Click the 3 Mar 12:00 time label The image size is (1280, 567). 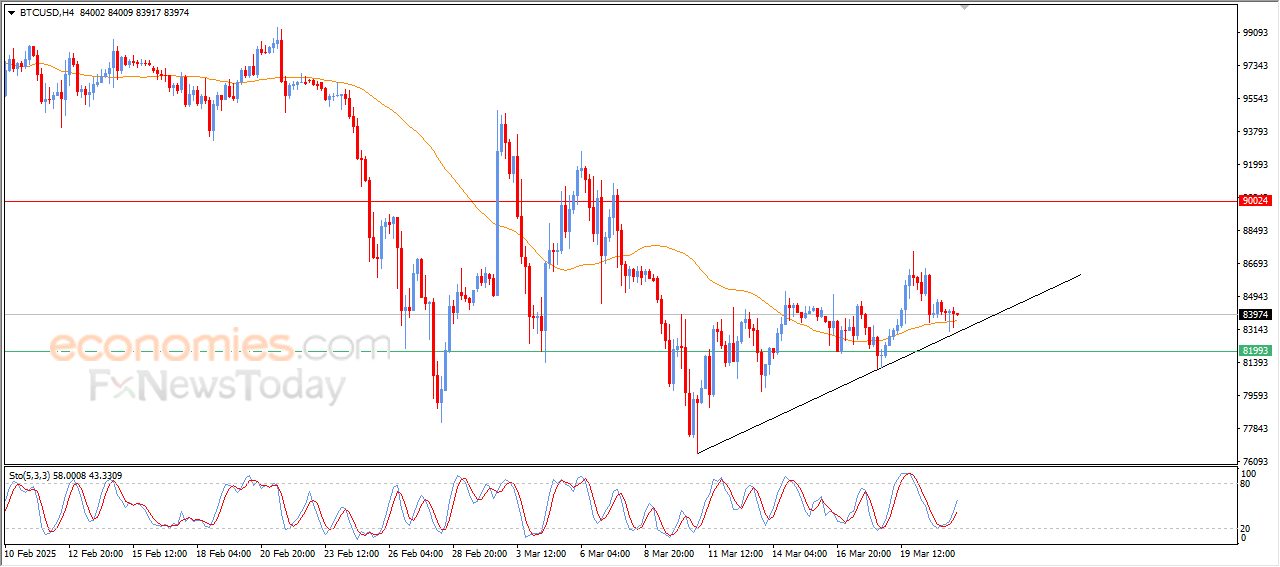point(541,552)
